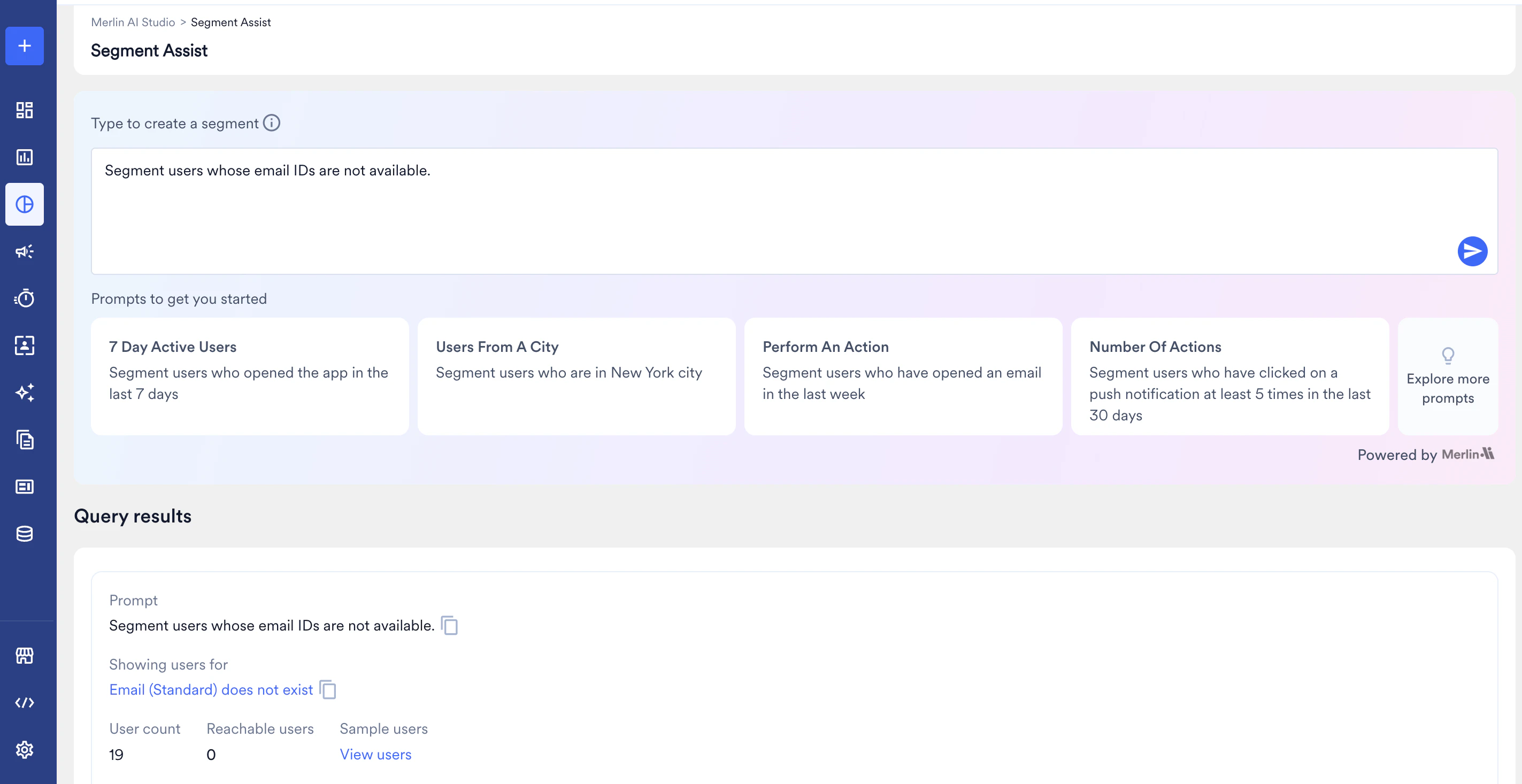The height and width of the screenshot is (784, 1522).
Task: Open the stopwatch flows icon in sidebar
Action: pyautogui.click(x=24, y=298)
